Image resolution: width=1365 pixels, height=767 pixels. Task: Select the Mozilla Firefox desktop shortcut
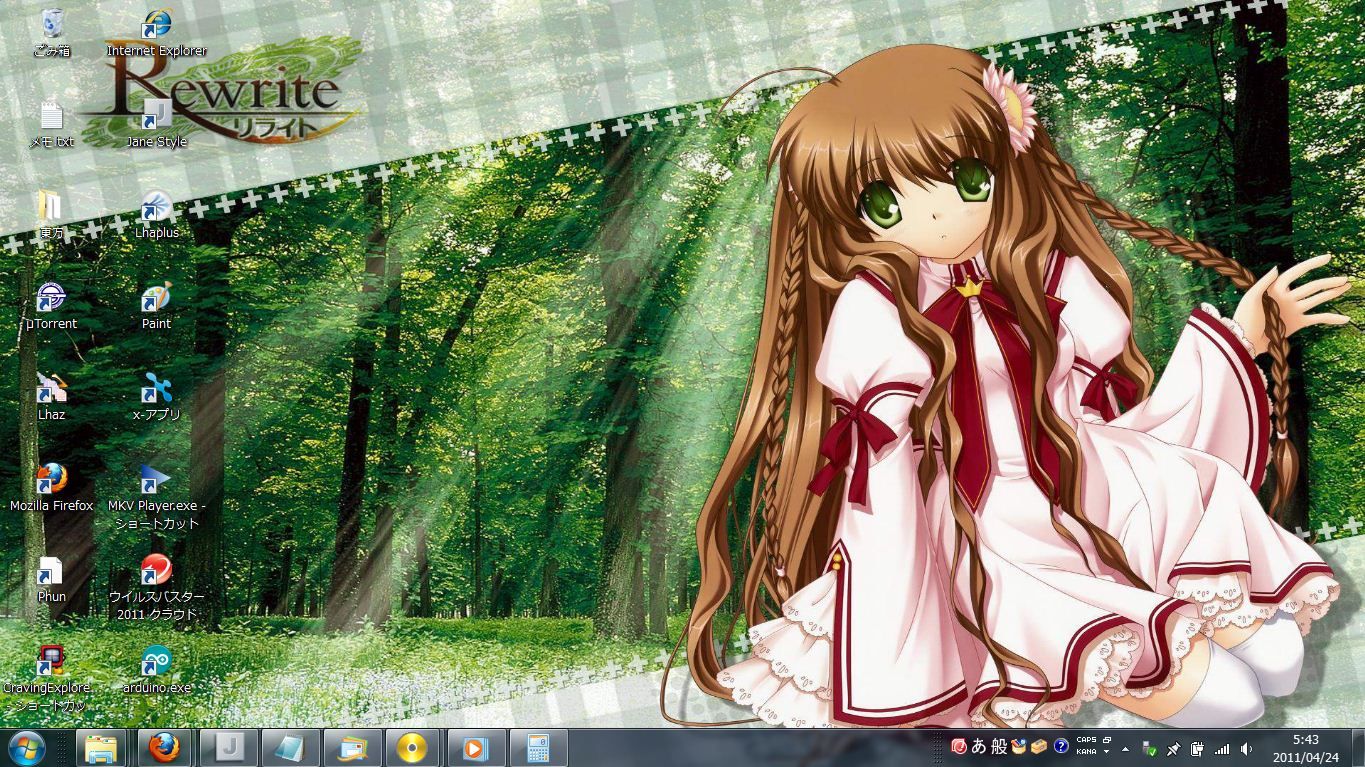click(52, 488)
